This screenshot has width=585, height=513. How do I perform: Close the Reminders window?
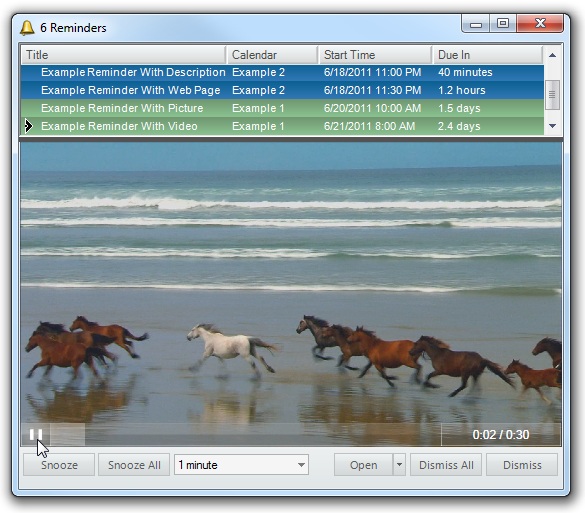point(540,24)
